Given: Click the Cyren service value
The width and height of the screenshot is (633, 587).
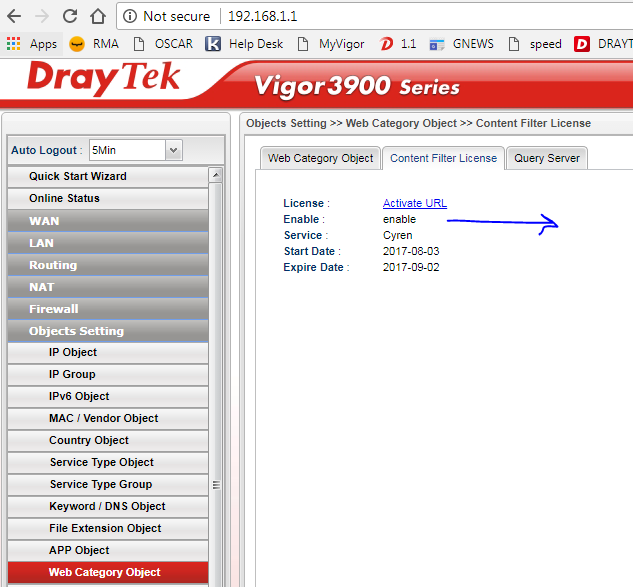Looking at the screenshot, I should pos(398,235).
